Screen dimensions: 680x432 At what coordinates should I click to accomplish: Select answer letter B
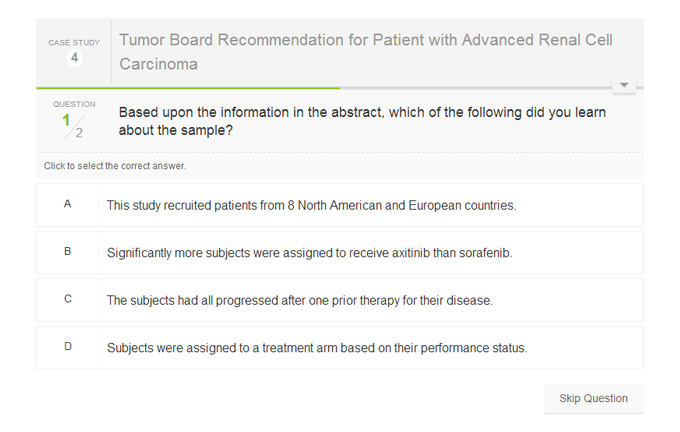click(x=68, y=252)
